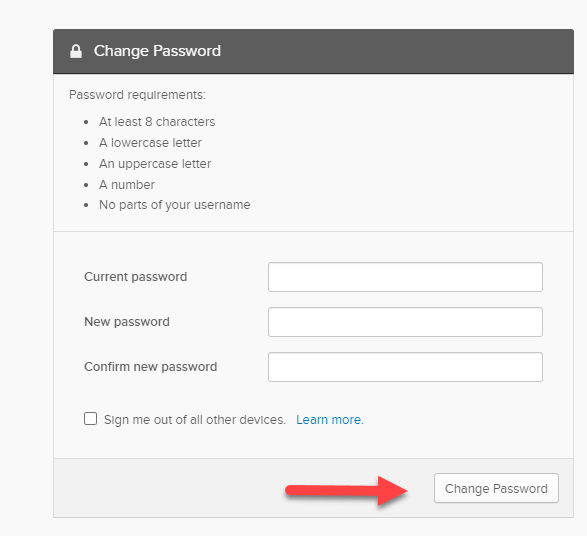The image size is (587, 536).
Task: Click the padlock icon in the header
Action: tap(76, 51)
